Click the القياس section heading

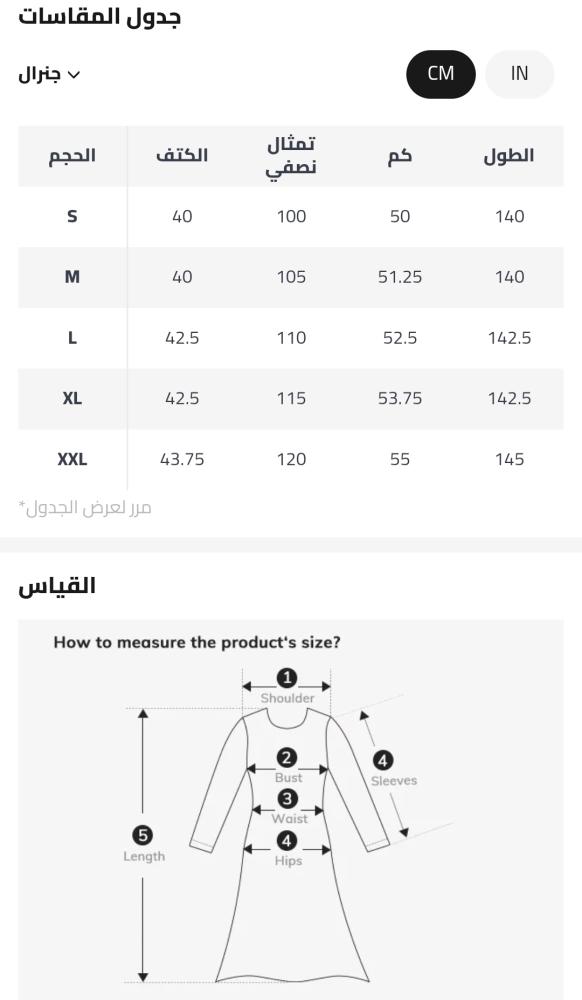click(x=57, y=586)
